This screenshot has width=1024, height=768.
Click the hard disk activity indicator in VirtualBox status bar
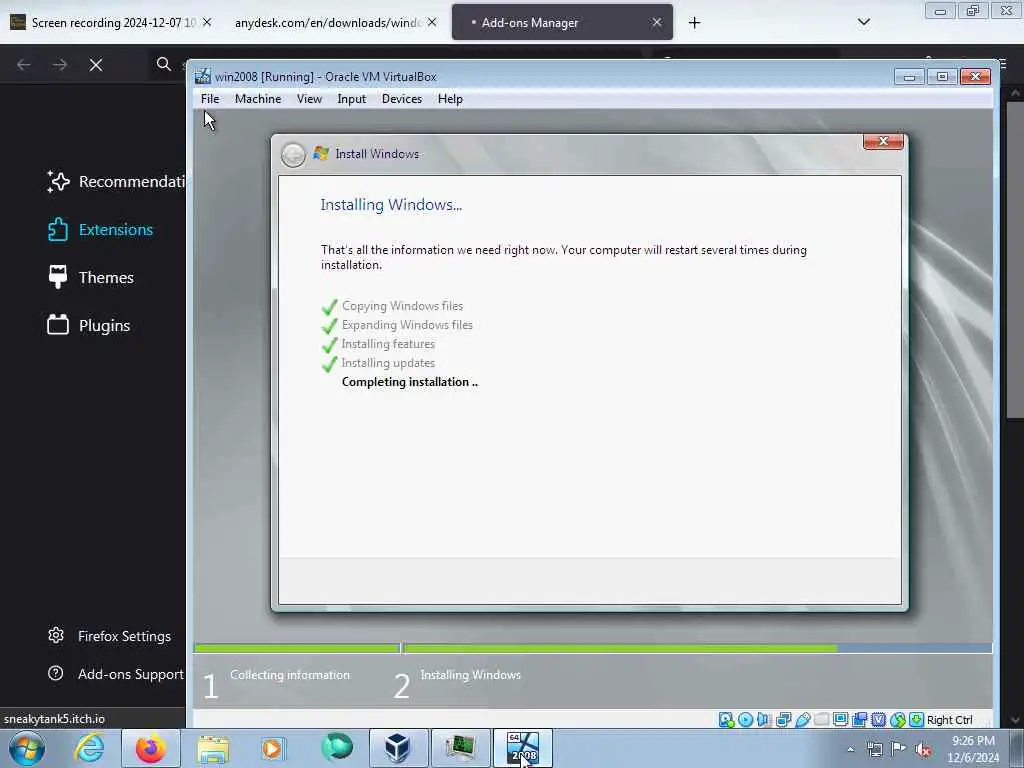(726, 720)
